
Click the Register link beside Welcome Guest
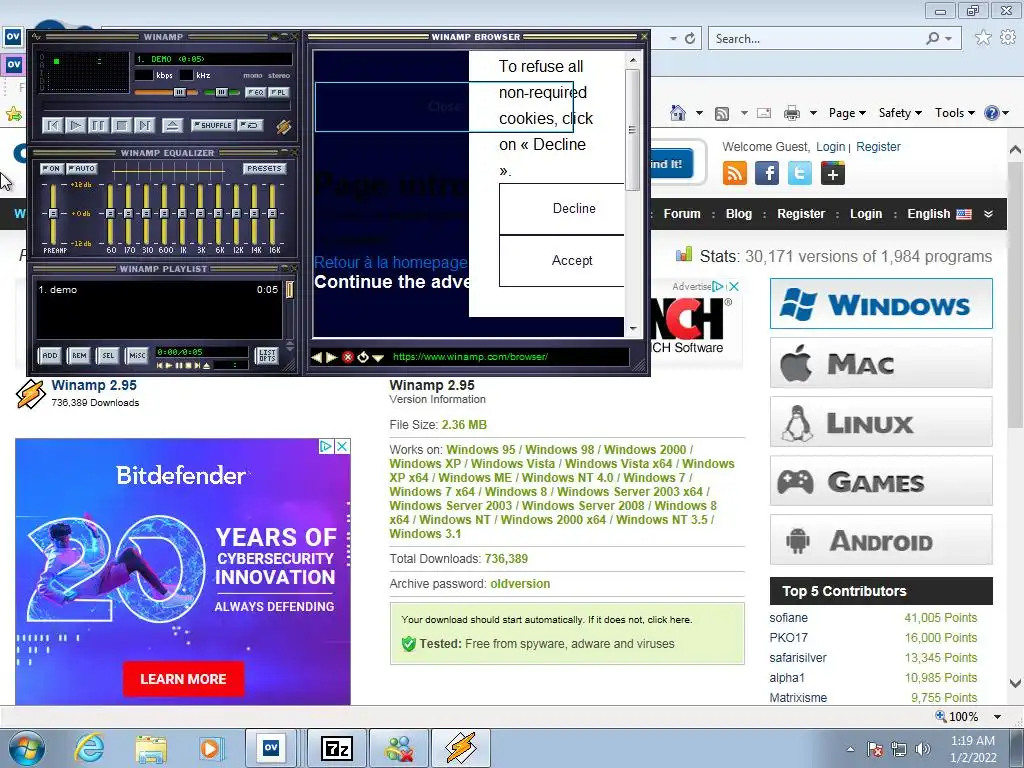coord(878,147)
